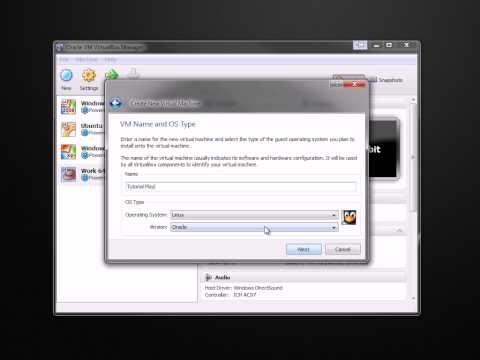Switch to the Snapshots tab
480x360 pixels.
click(x=387, y=80)
